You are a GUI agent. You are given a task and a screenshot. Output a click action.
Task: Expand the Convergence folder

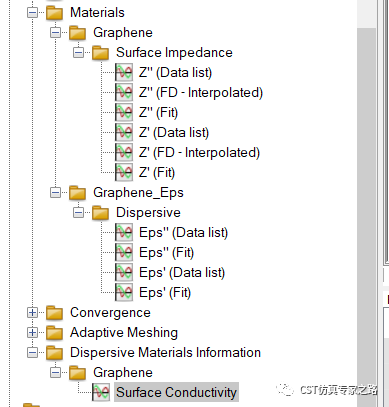[32, 313]
